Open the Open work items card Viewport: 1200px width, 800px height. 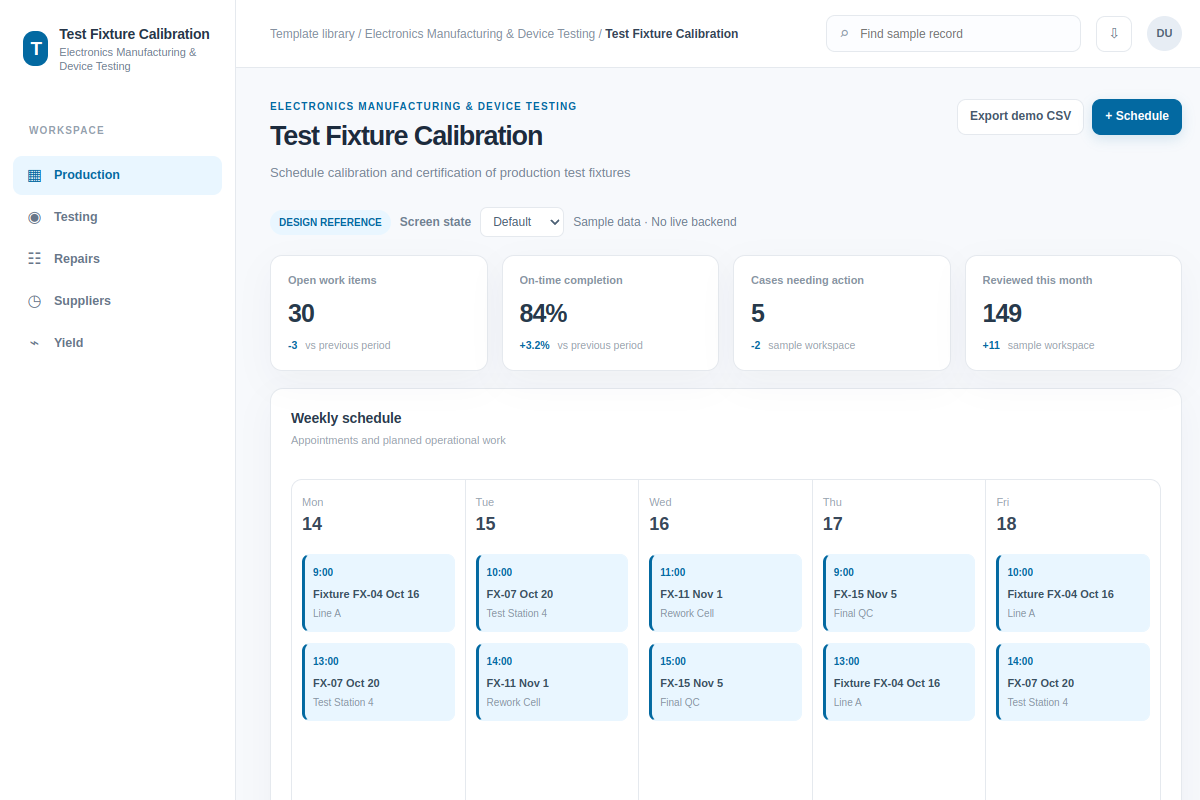click(x=379, y=313)
